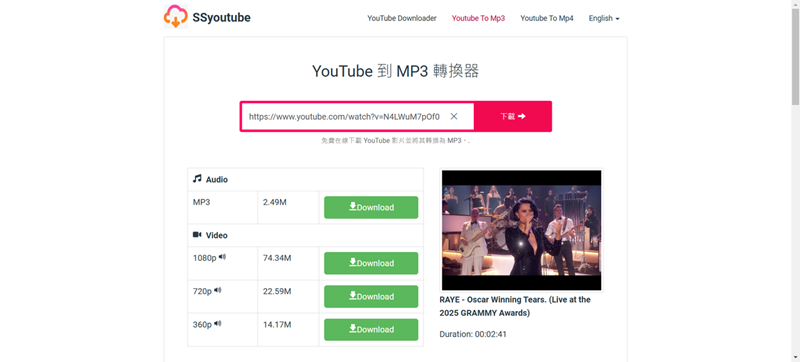Click the RAYE performance video thumbnail

[521, 230]
